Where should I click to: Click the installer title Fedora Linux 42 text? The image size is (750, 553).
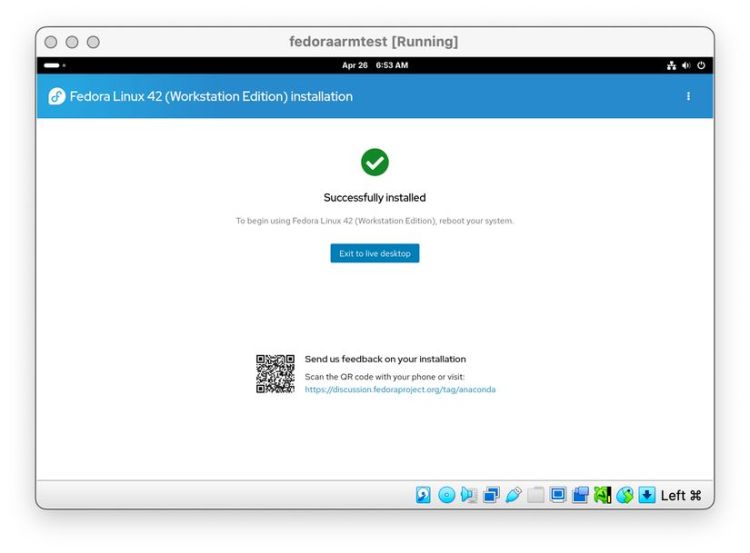211,96
